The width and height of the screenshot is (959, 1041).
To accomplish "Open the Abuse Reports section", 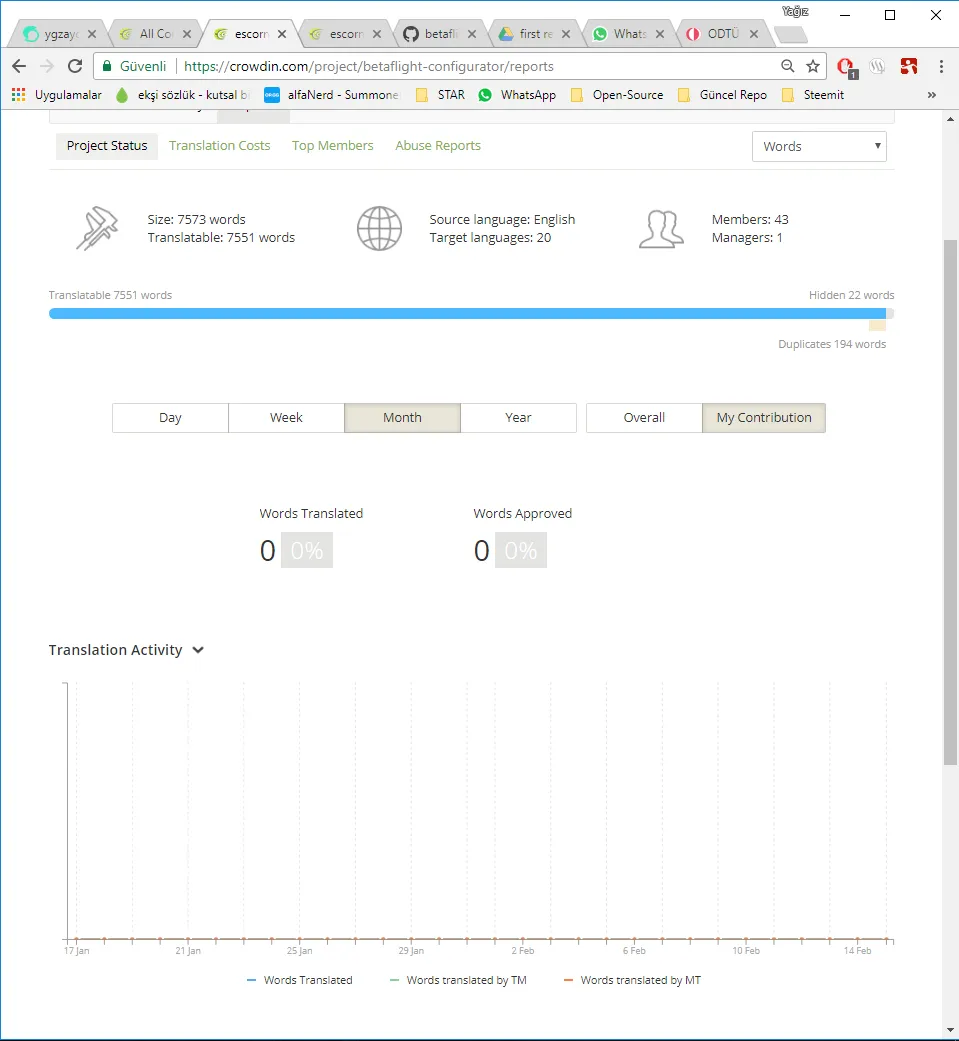I will 438,145.
